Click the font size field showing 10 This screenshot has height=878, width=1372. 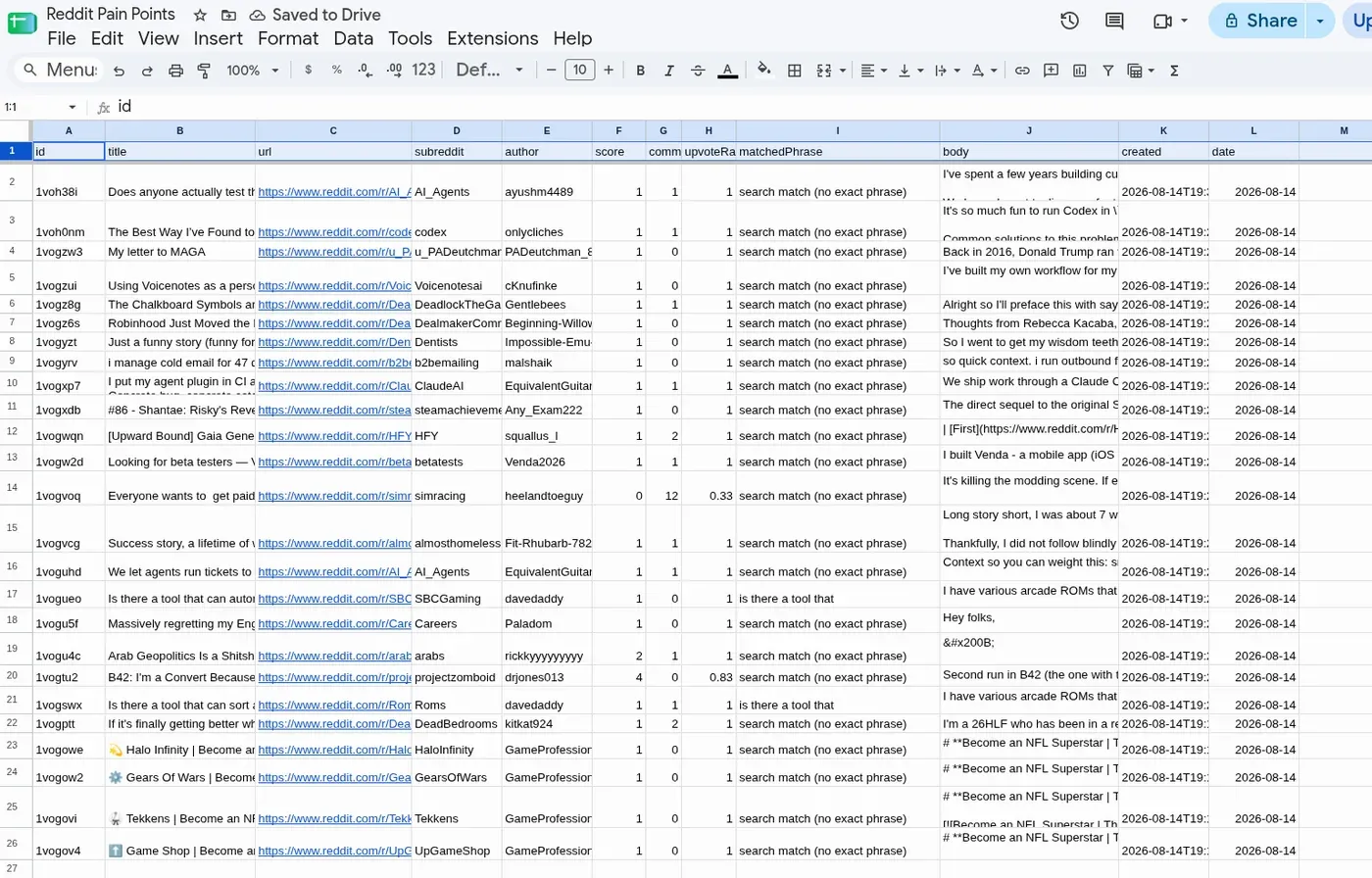tap(580, 70)
